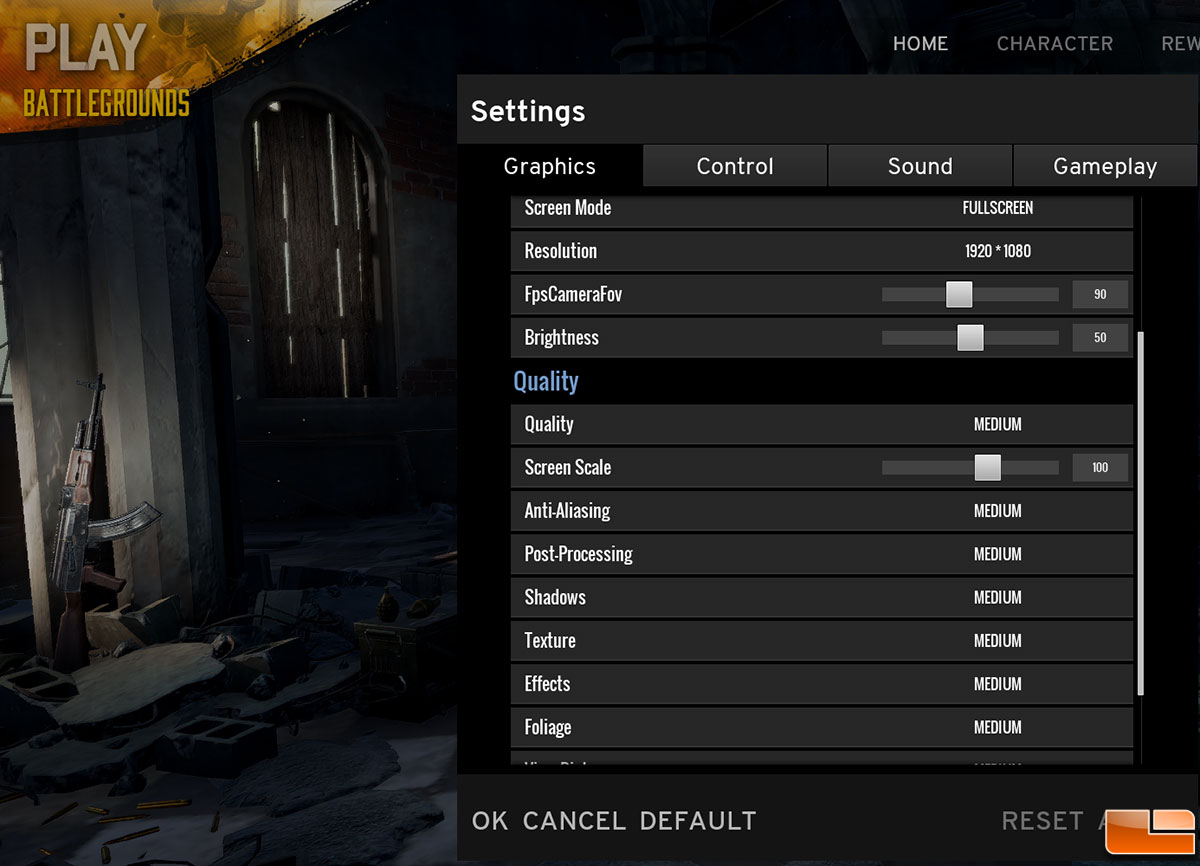Image resolution: width=1200 pixels, height=866 pixels.
Task: Click the Brightness value field 50
Action: click(x=1100, y=338)
